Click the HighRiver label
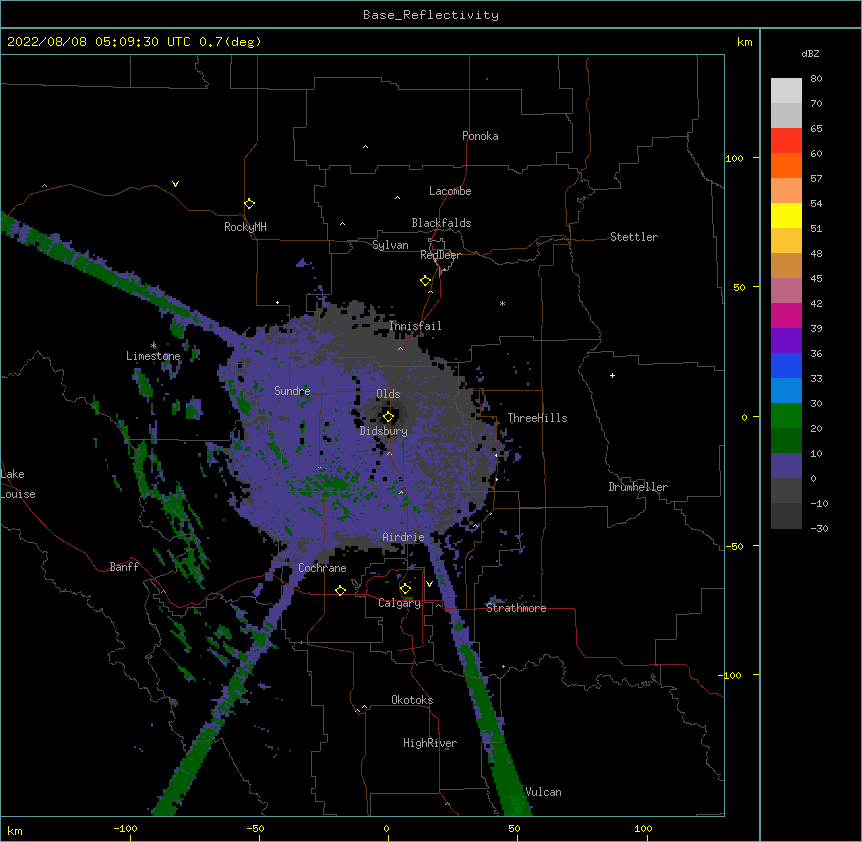862x842 pixels. coord(430,743)
